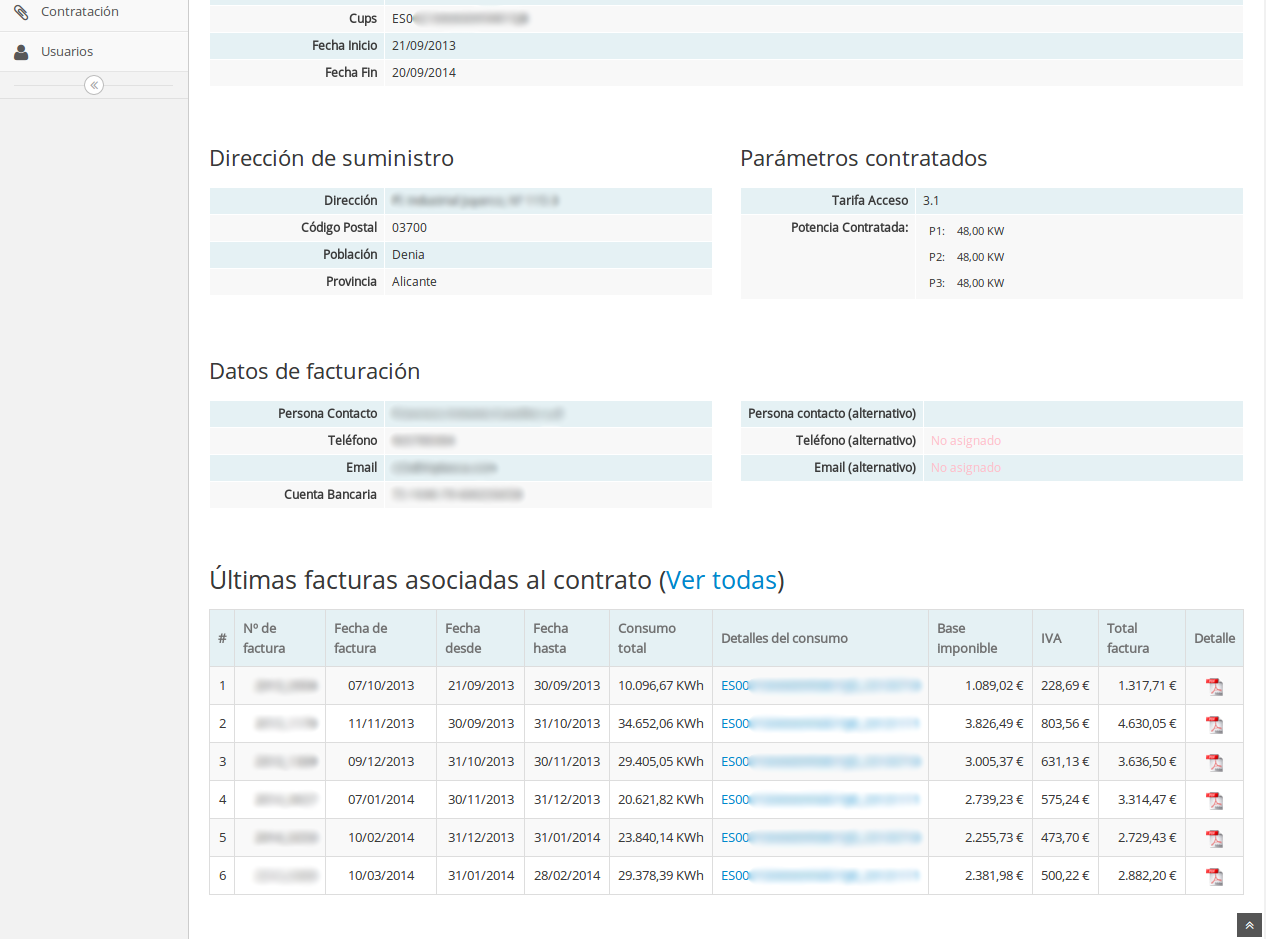1266x939 pixels.
Task: Collapse the left sidebar with the chevron control
Action: coord(94,85)
